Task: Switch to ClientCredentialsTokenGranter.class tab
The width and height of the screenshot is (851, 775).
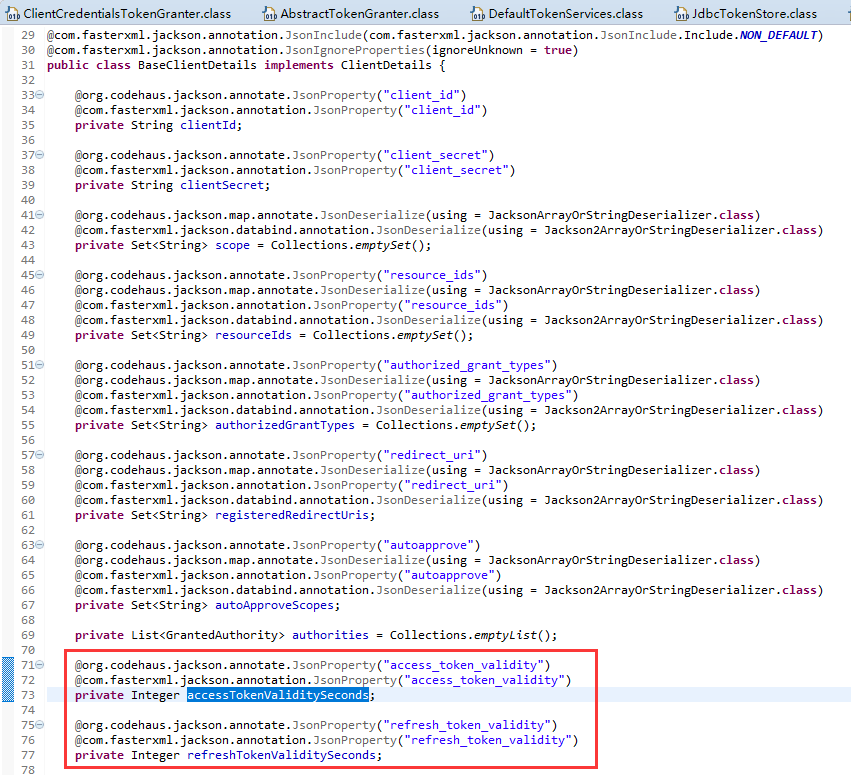Action: click(118, 14)
